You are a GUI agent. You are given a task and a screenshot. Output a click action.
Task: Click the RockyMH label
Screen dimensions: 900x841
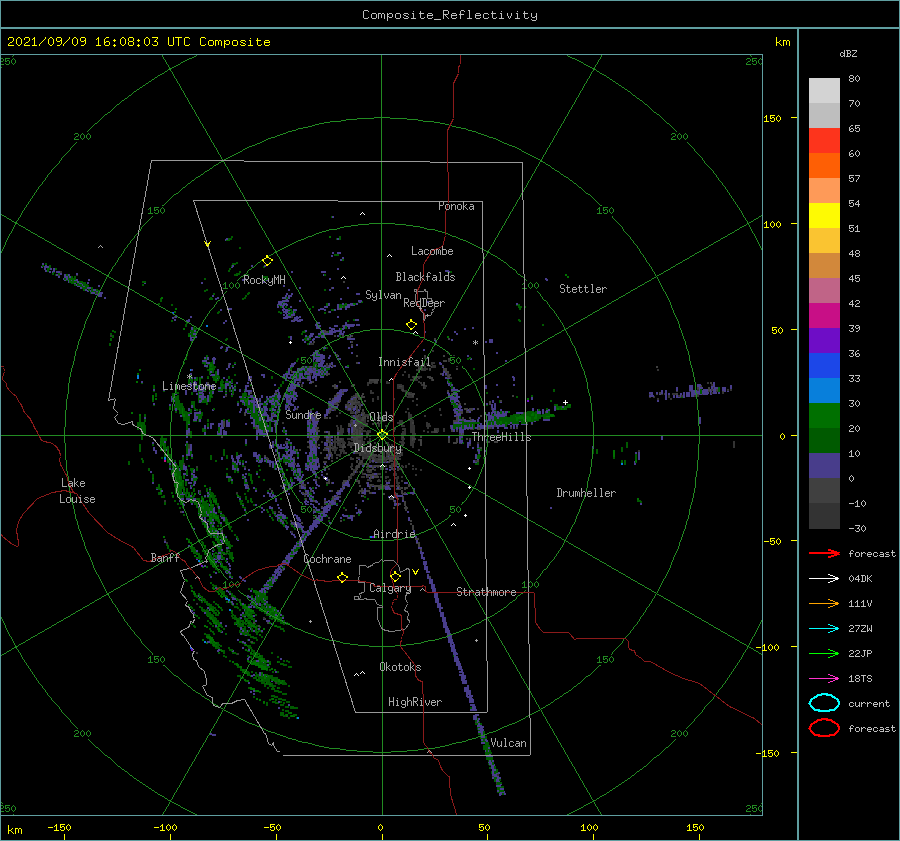tap(264, 280)
